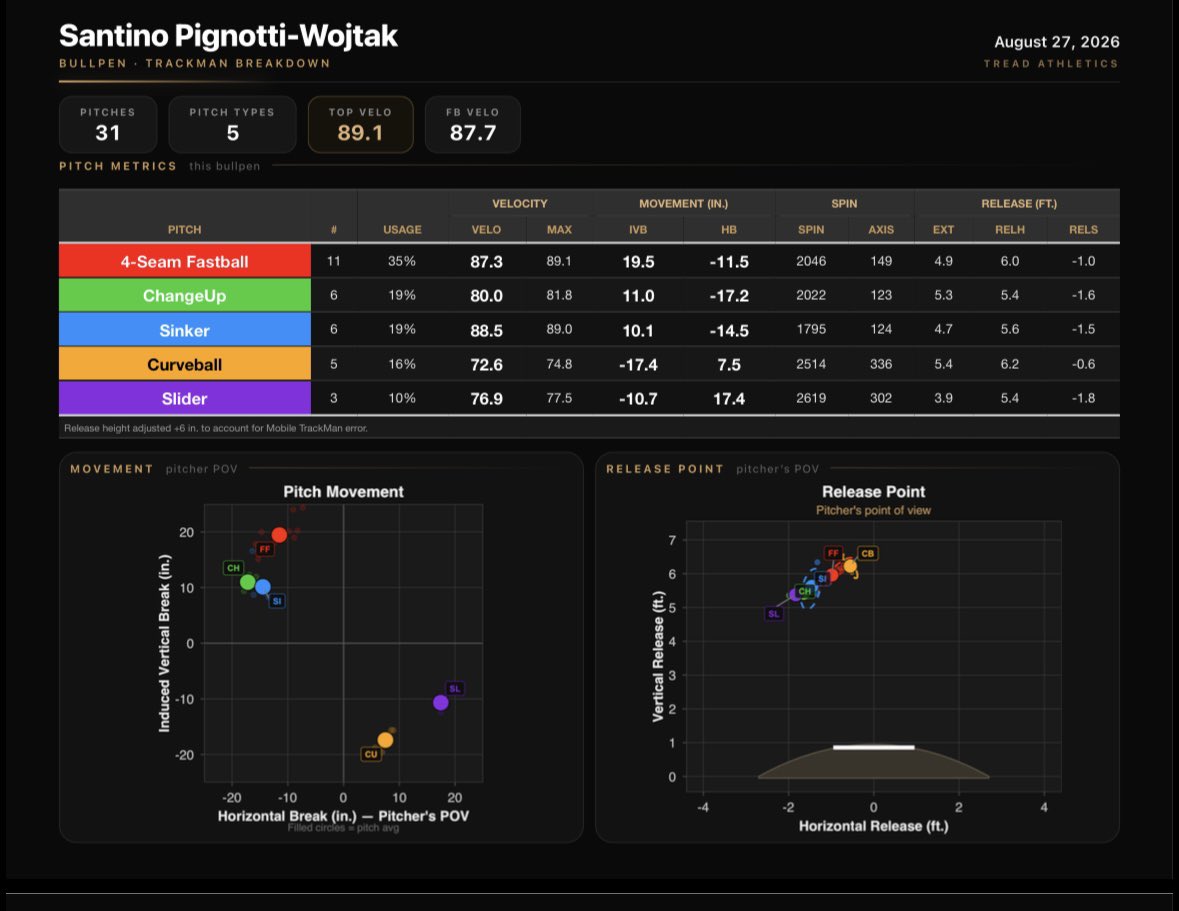Click the sinker max velo 89.0

click(559, 329)
